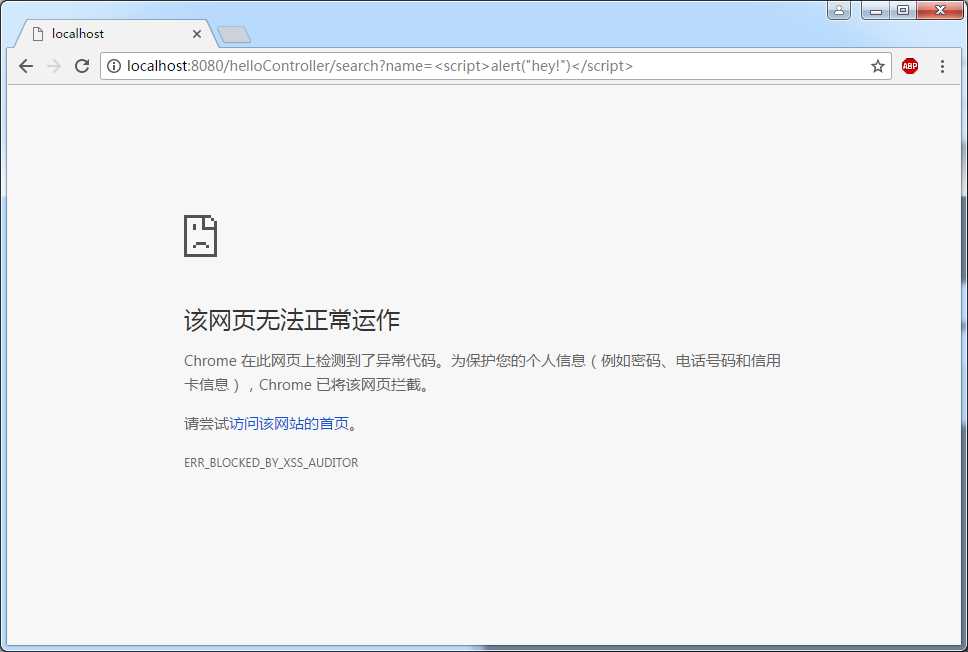Go back to the previous page
Image resolution: width=968 pixels, height=652 pixels.
[x=26, y=66]
